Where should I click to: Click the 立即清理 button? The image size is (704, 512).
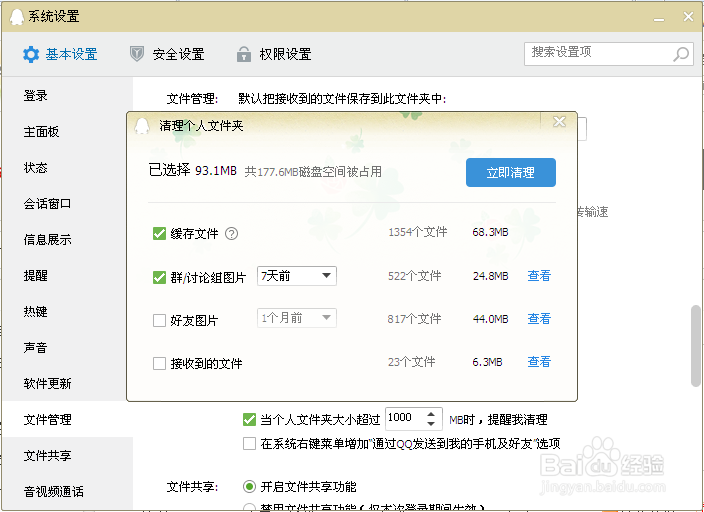(x=510, y=172)
